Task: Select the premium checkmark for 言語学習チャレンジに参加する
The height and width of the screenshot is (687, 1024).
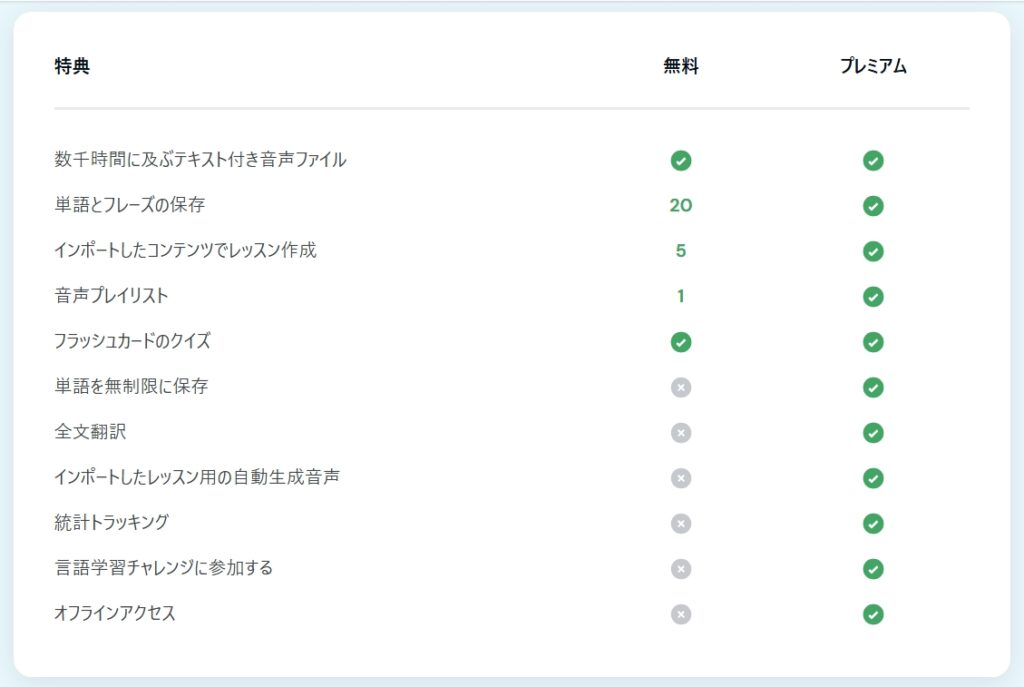Action: click(x=873, y=568)
